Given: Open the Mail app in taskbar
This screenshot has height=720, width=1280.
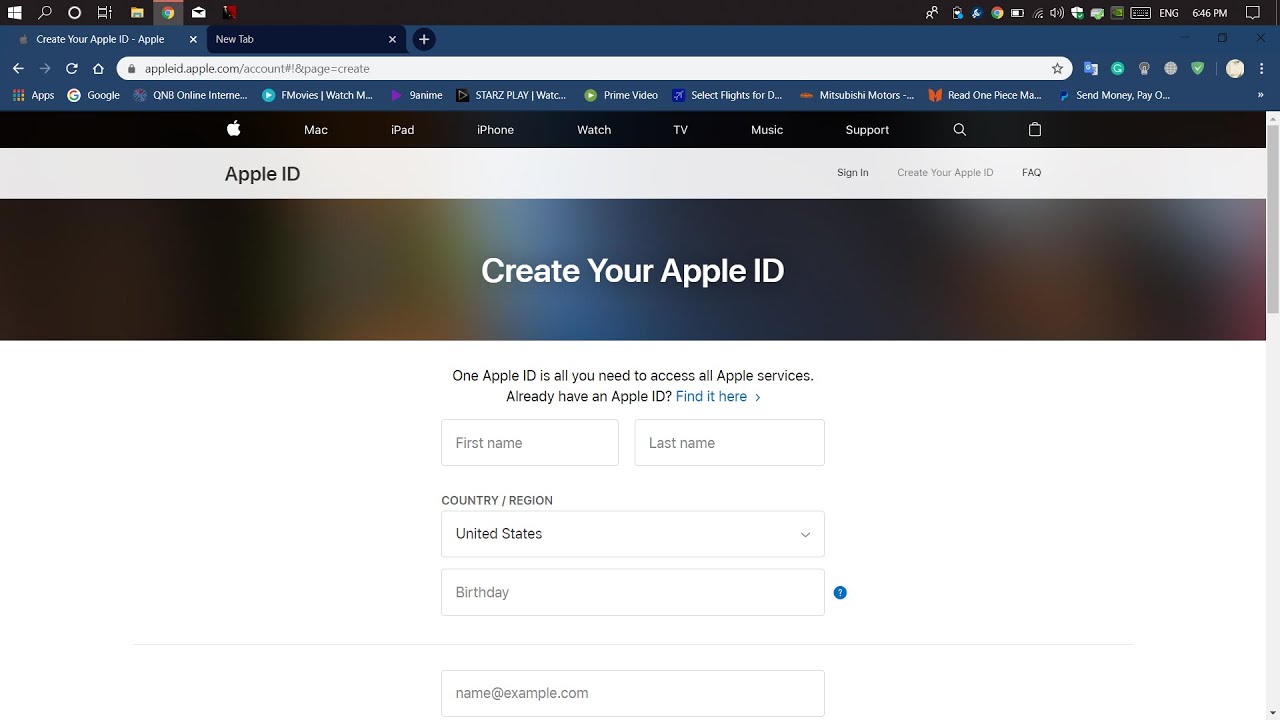Looking at the screenshot, I should tap(199, 13).
